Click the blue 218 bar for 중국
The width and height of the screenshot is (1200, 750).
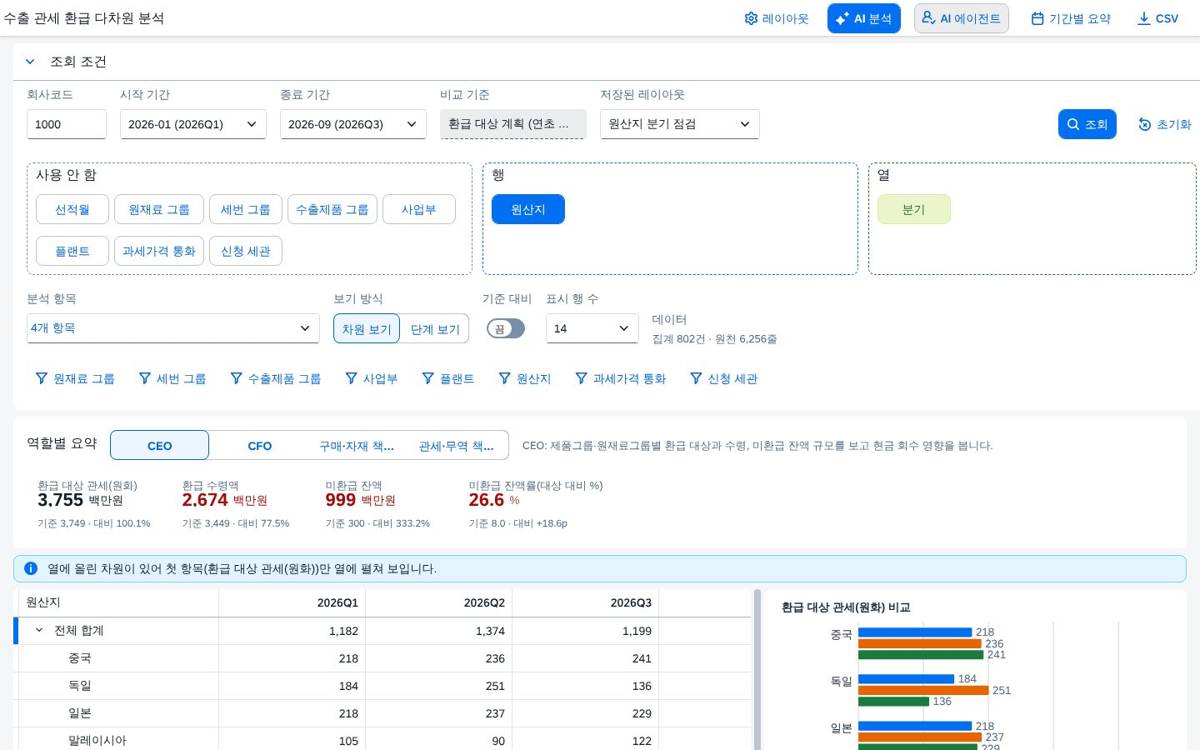pyautogui.click(x=915, y=632)
